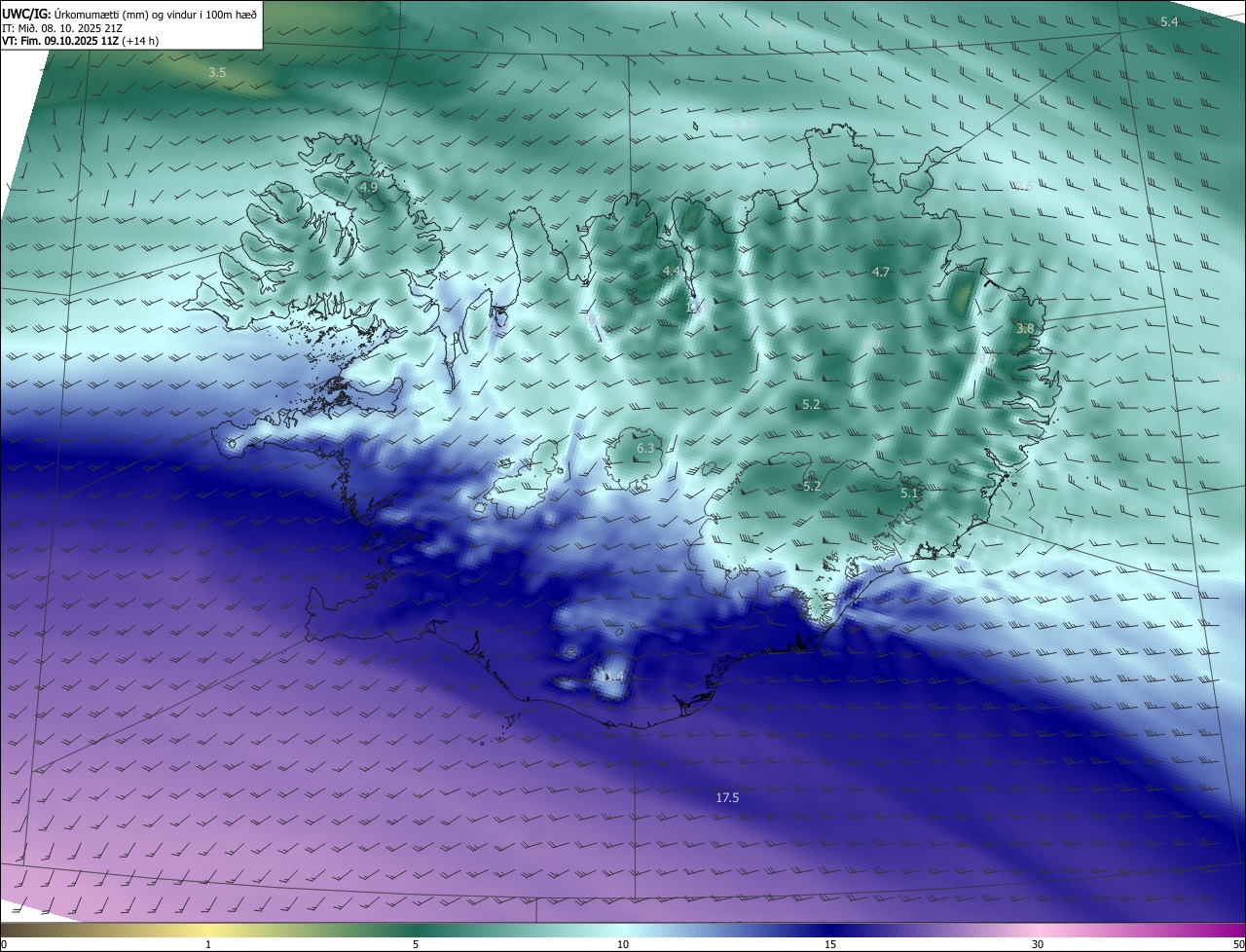Click the 50 tick on the colour scale
The width and height of the screenshot is (1246, 952).
(1238, 944)
